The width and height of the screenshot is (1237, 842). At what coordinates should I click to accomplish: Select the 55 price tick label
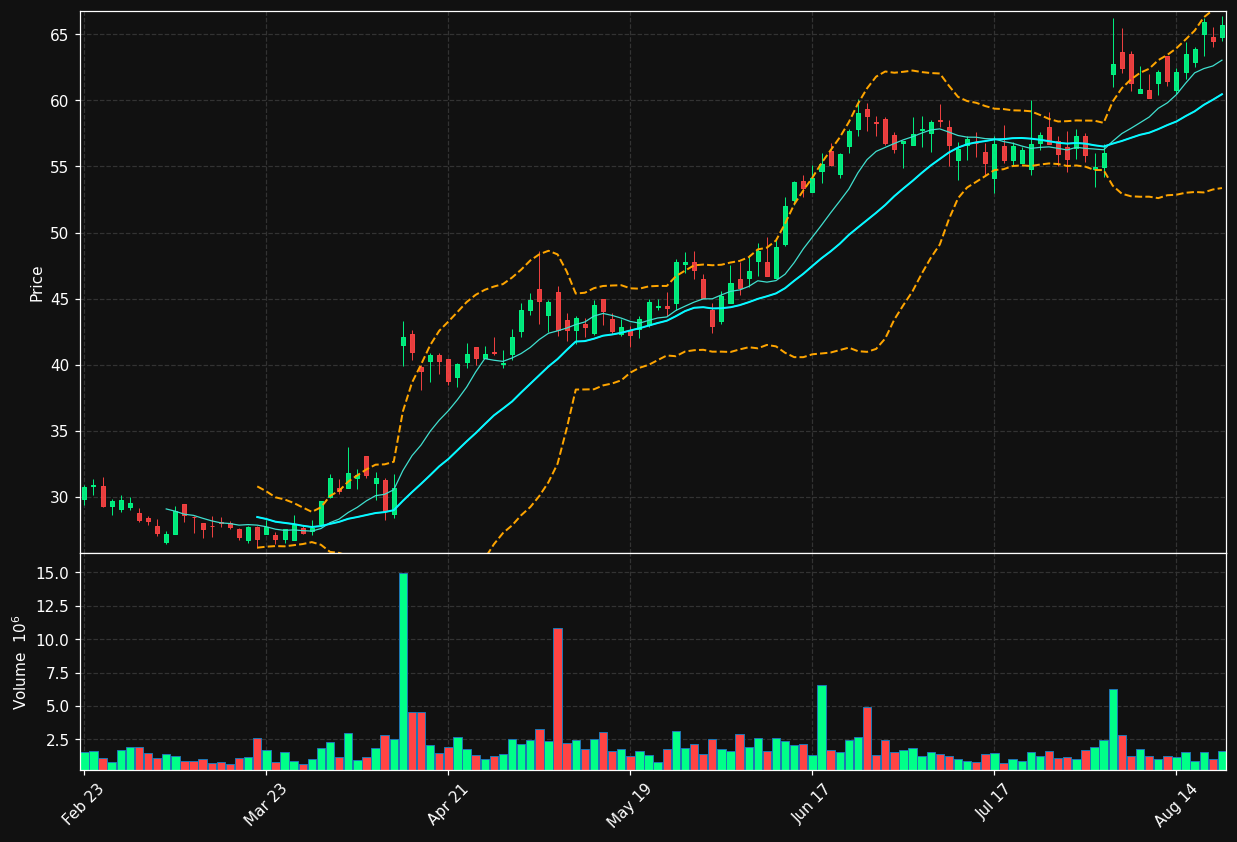coord(58,167)
